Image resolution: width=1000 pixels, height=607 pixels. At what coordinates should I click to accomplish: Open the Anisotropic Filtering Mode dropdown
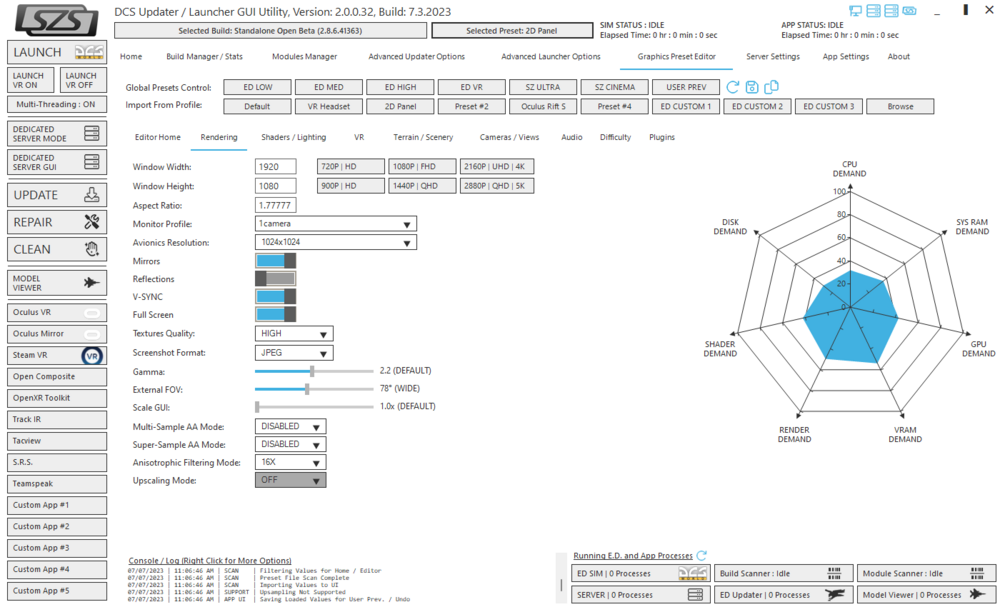coord(290,462)
